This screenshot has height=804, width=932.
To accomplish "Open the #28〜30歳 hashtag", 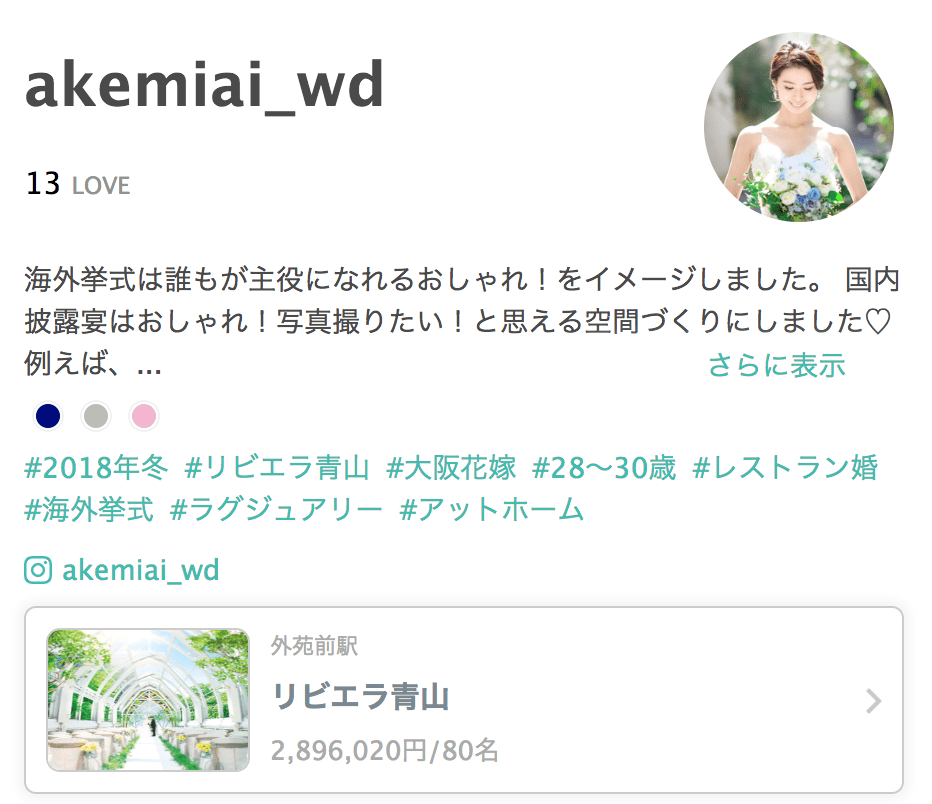I will (x=604, y=468).
